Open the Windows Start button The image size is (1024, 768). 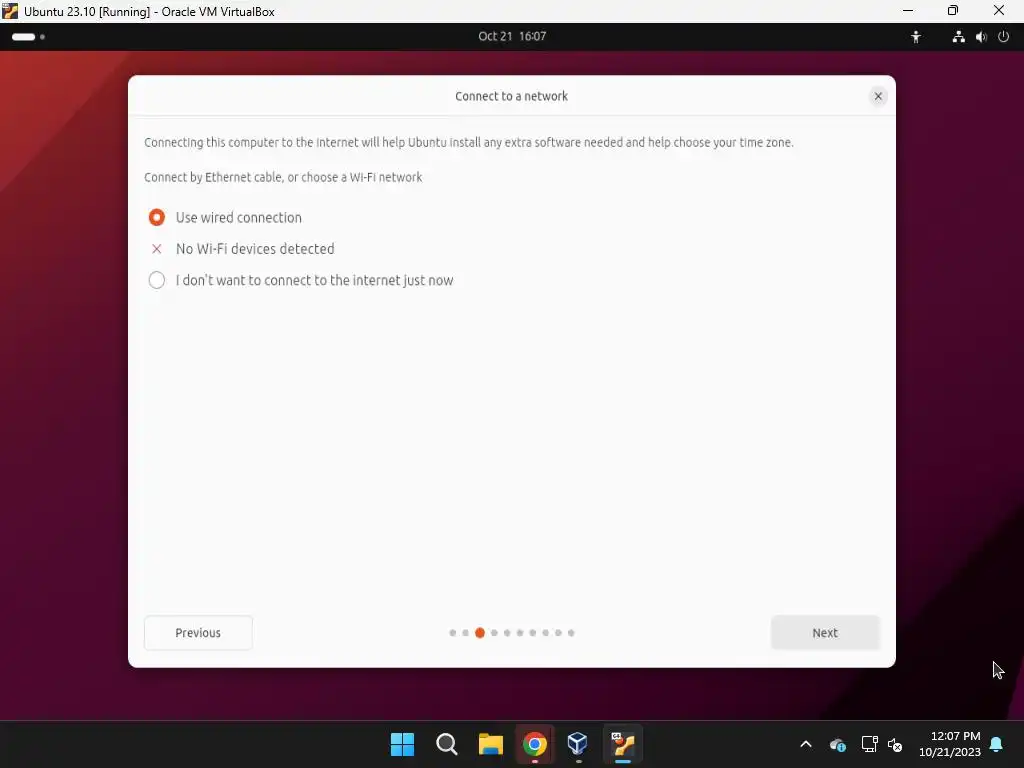click(x=402, y=744)
